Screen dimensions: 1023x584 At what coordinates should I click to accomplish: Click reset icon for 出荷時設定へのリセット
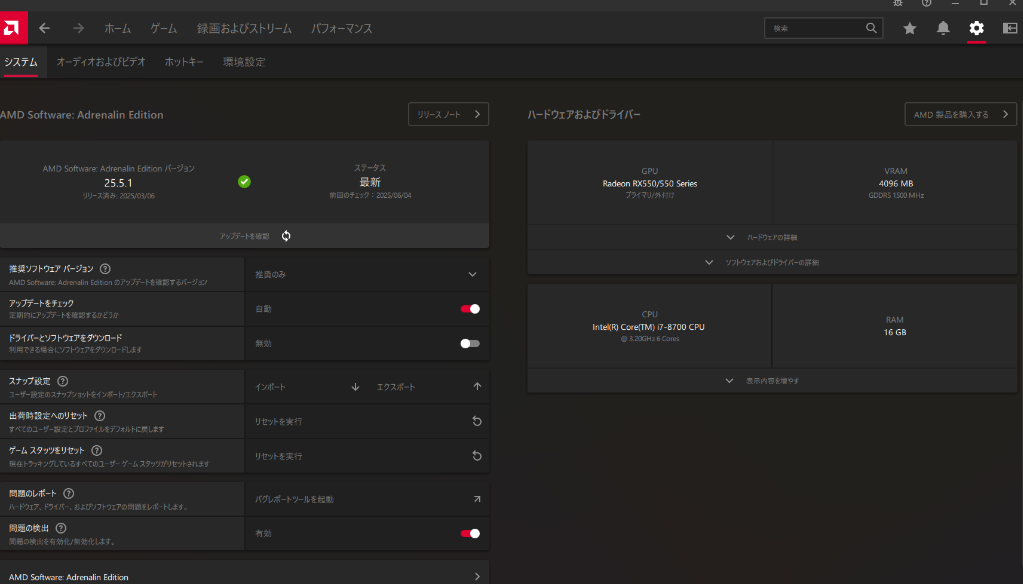tap(477, 421)
